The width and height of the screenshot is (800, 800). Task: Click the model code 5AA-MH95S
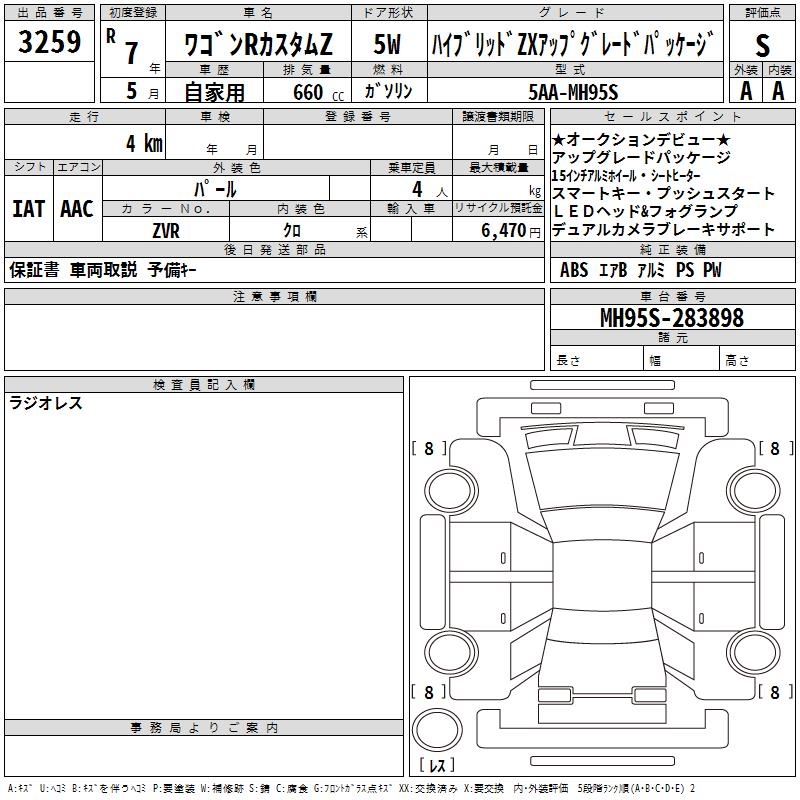(x=574, y=92)
